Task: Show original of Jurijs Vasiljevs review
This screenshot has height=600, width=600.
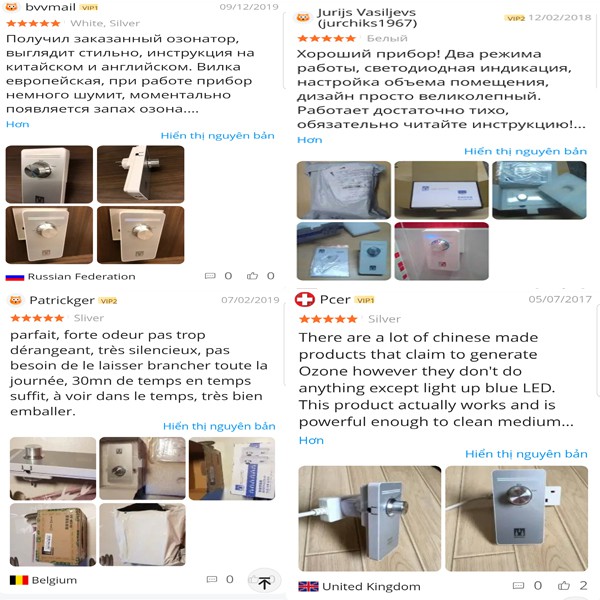Action: click(x=525, y=152)
